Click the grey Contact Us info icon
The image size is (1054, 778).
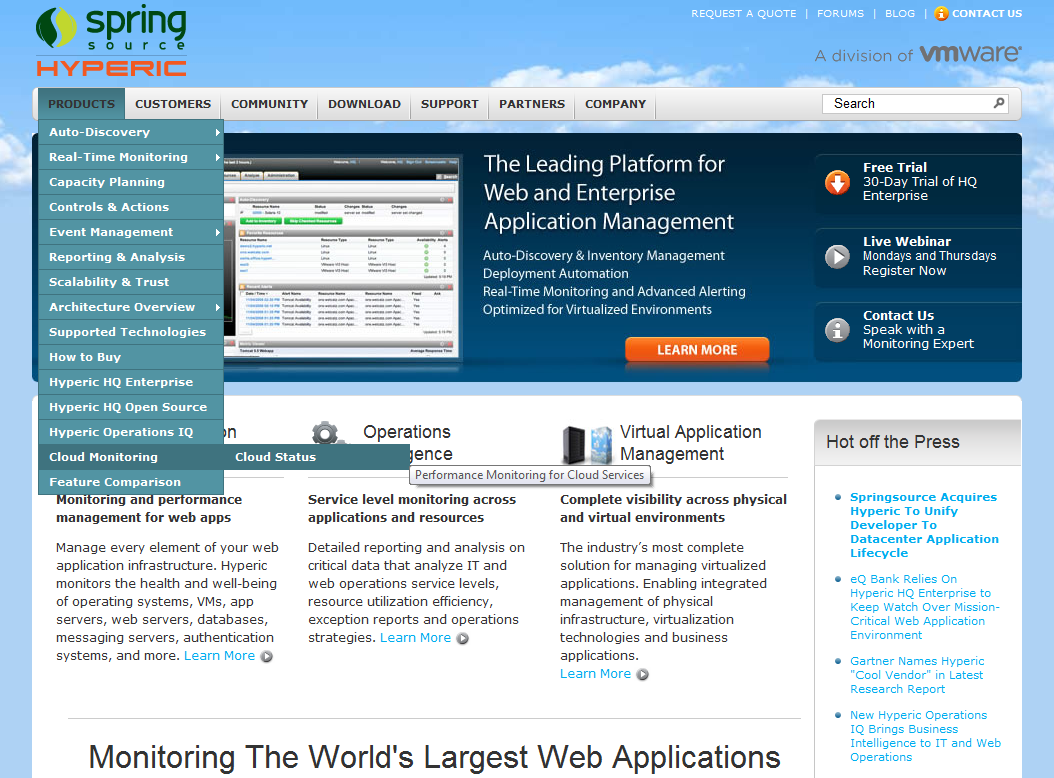point(837,330)
